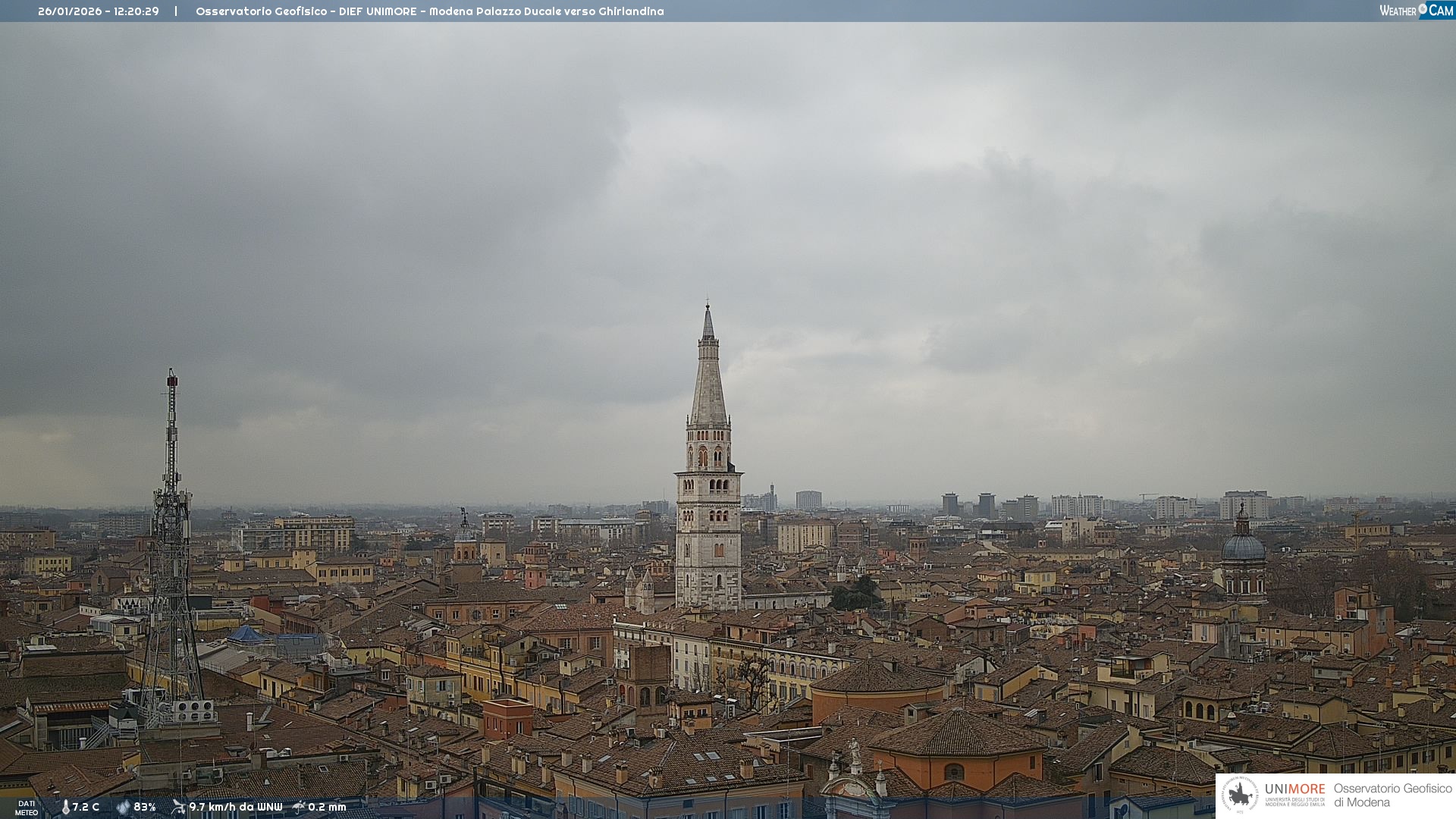Click the DATI METEO label
The width and height of the screenshot is (1456, 819).
(27, 808)
